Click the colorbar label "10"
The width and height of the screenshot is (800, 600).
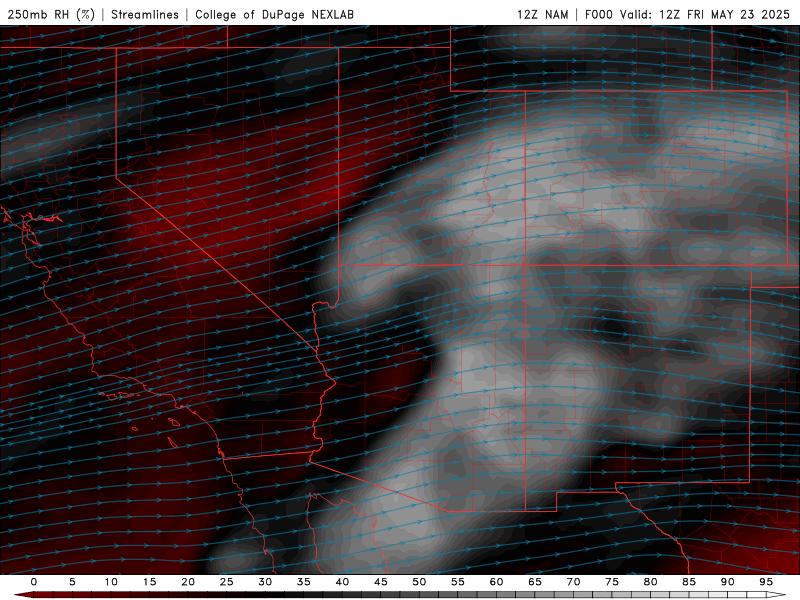[111, 582]
